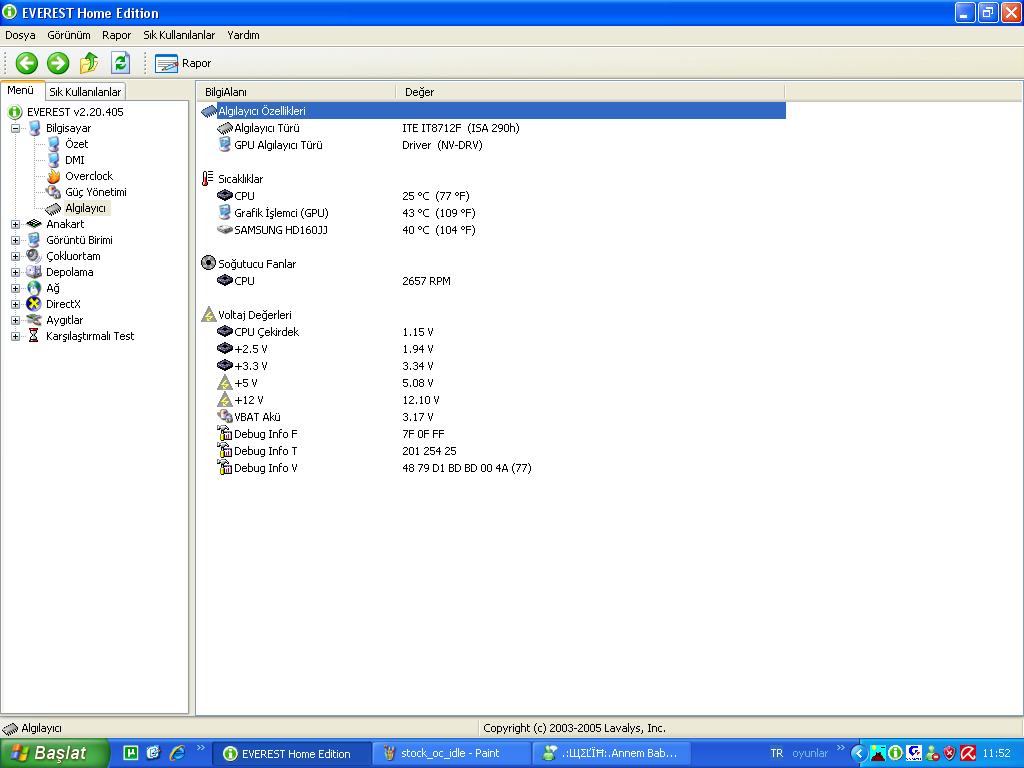Image resolution: width=1024 pixels, height=768 pixels.
Task: Expand the Anakart tree node
Action: pos(16,224)
